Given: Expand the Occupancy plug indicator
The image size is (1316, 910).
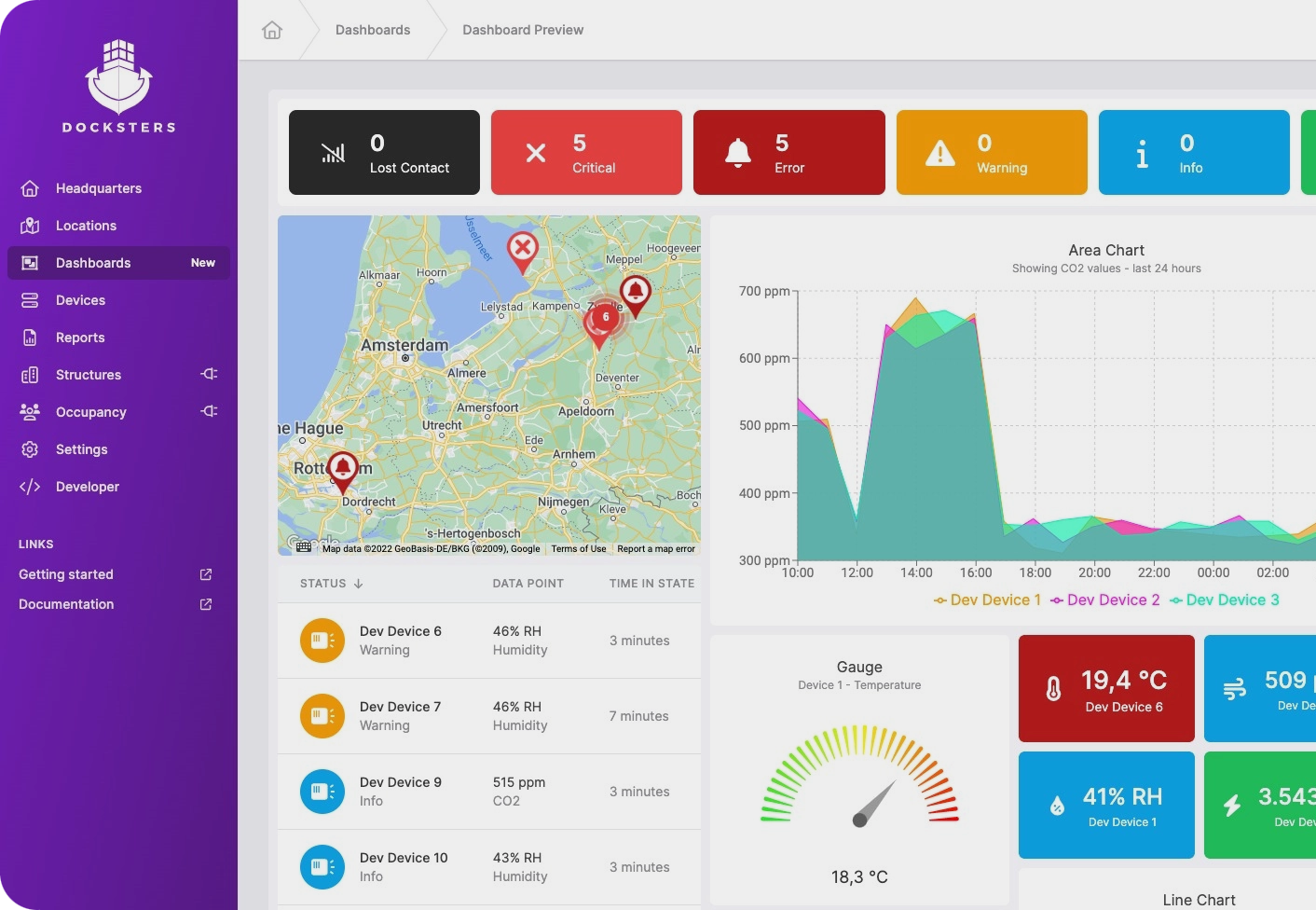Looking at the screenshot, I should pyautogui.click(x=209, y=411).
